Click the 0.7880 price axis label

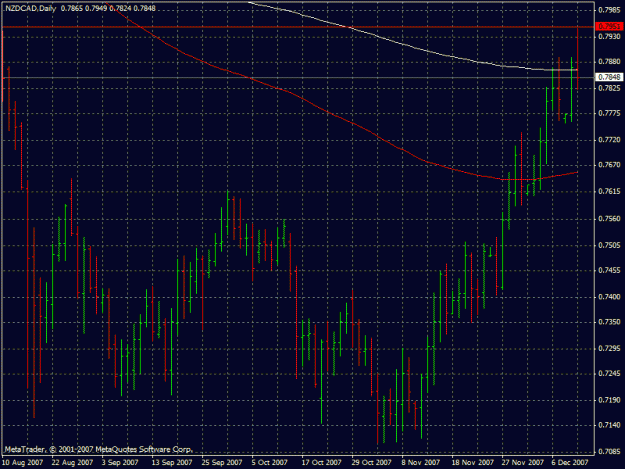(609, 62)
